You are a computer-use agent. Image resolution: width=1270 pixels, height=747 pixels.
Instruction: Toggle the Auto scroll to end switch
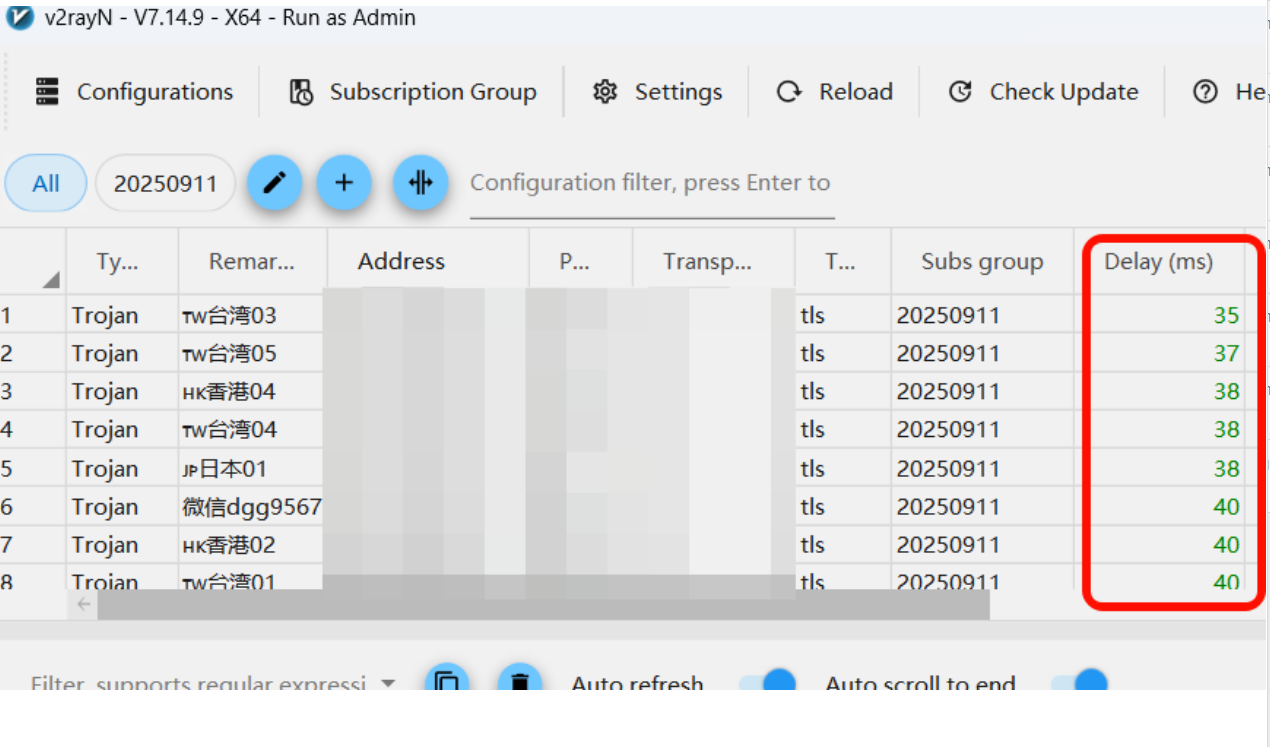(1080, 683)
